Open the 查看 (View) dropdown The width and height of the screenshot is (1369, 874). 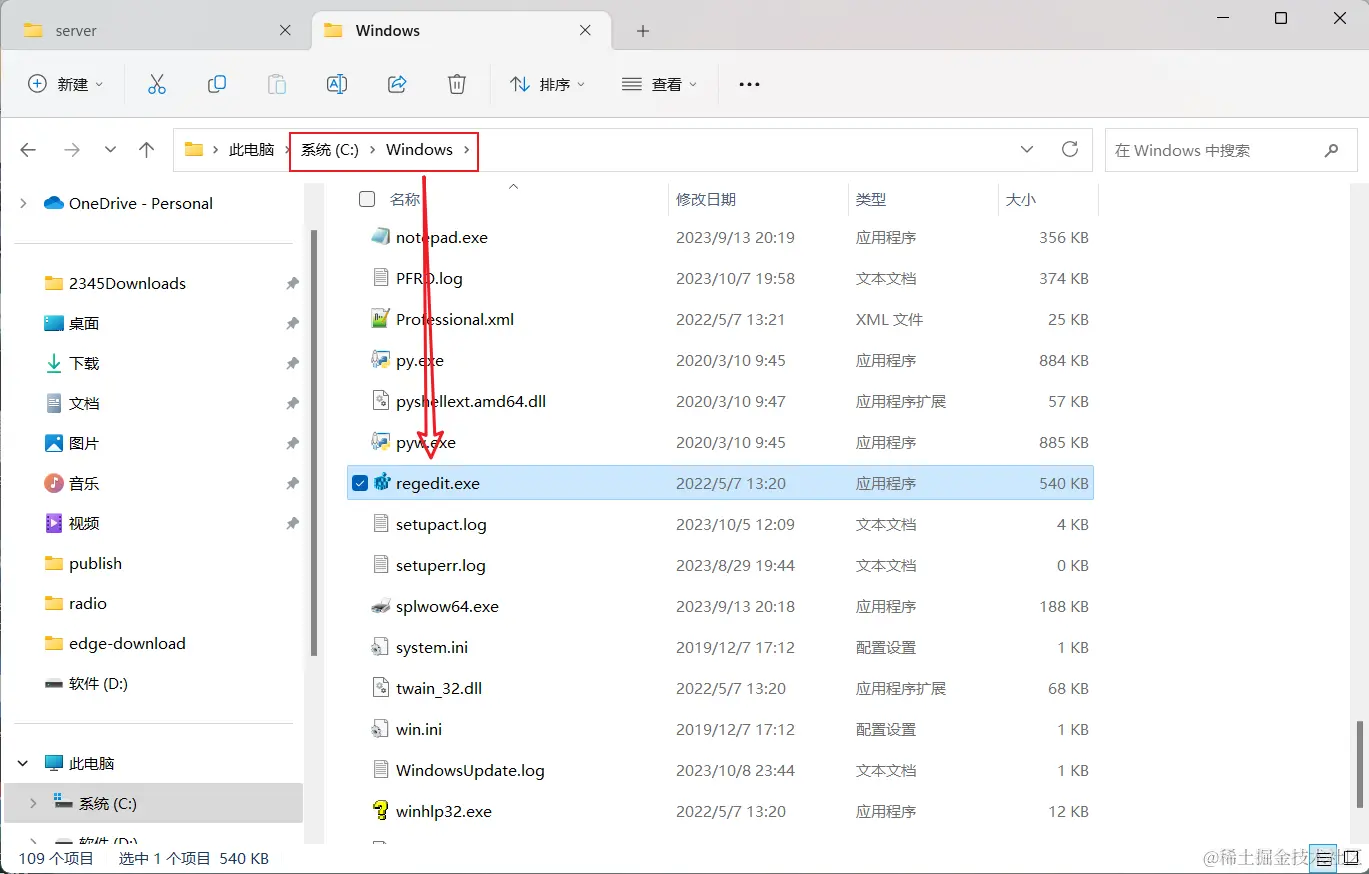[x=659, y=85]
